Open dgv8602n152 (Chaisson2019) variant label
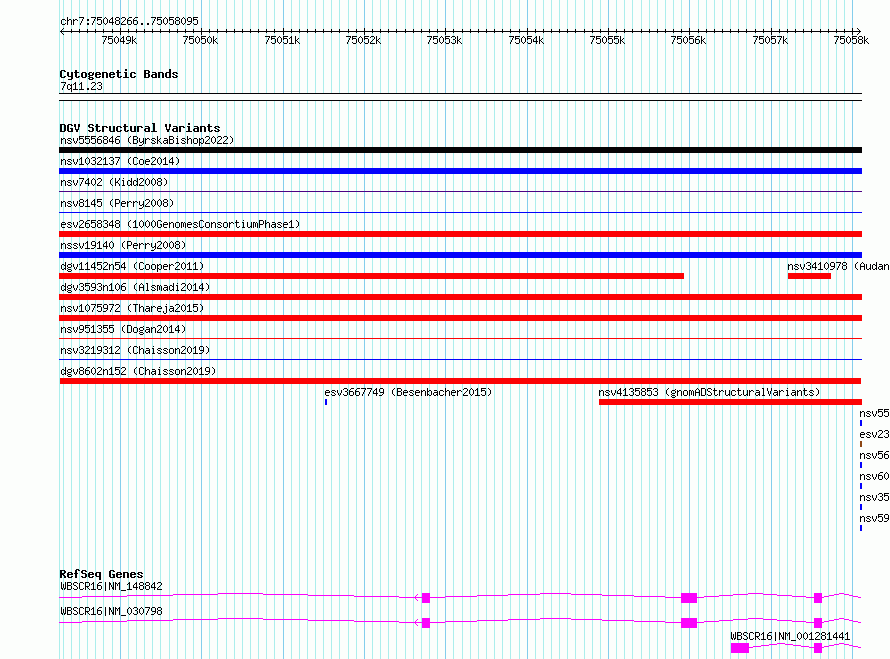 138,371
